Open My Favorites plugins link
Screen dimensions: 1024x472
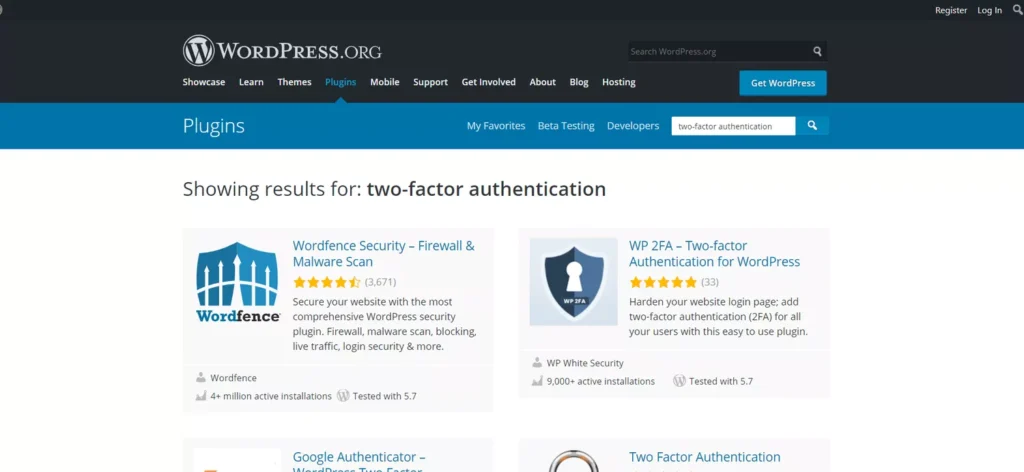(496, 126)
